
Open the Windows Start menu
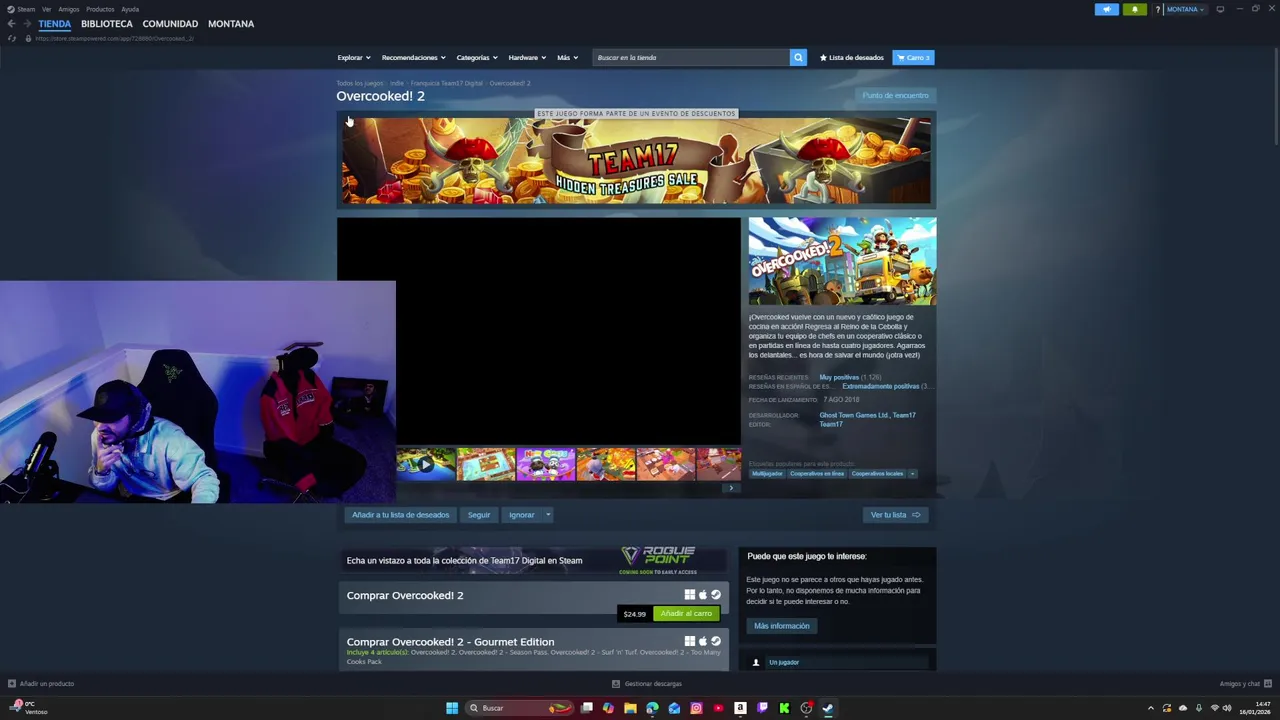[452, 708]
